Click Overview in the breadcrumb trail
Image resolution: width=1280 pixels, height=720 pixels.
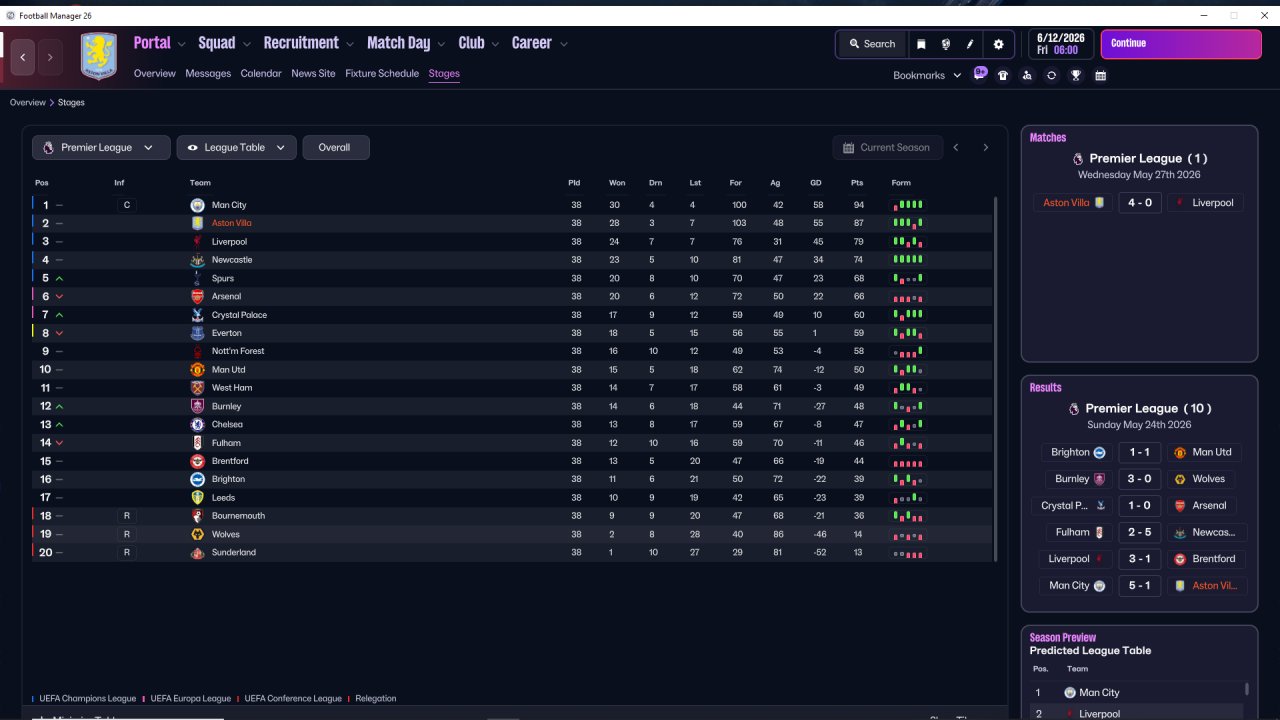tap(28, 103)
